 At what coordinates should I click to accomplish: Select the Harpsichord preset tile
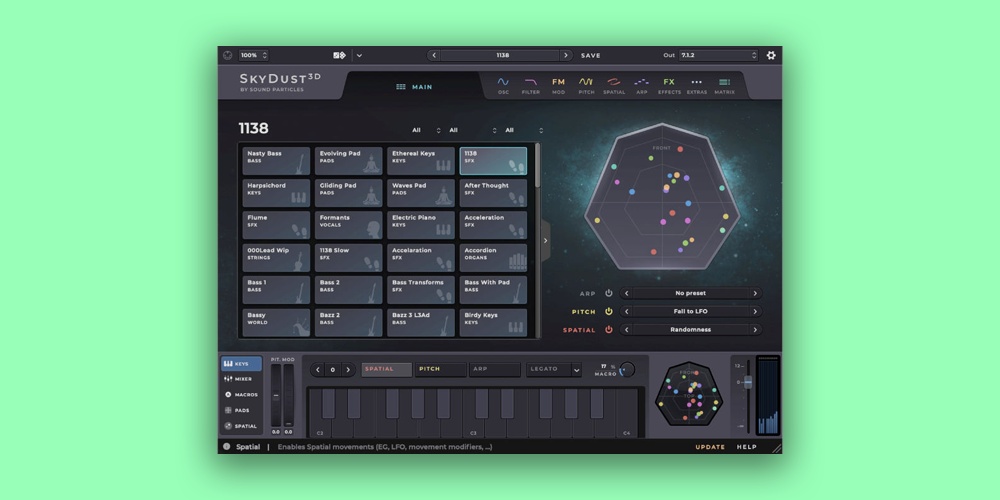point(277,192)
